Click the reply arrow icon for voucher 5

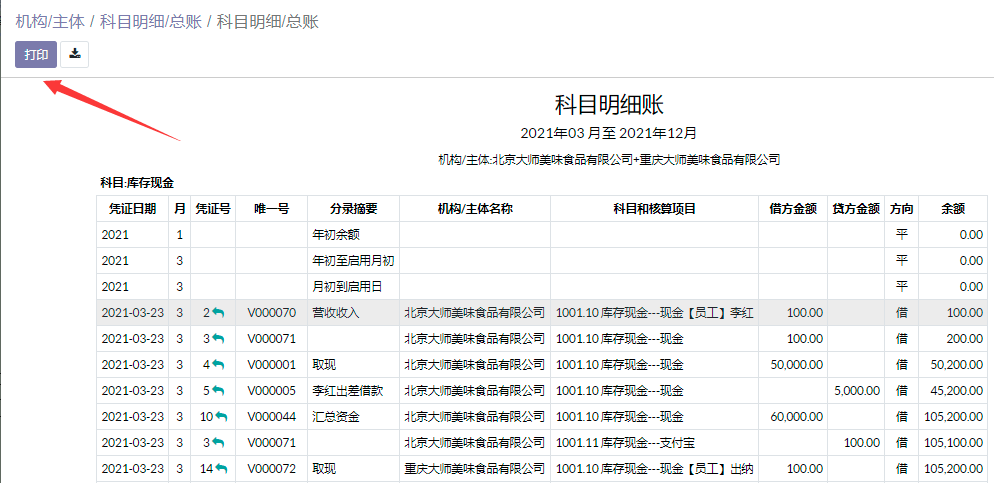[218, 390]
